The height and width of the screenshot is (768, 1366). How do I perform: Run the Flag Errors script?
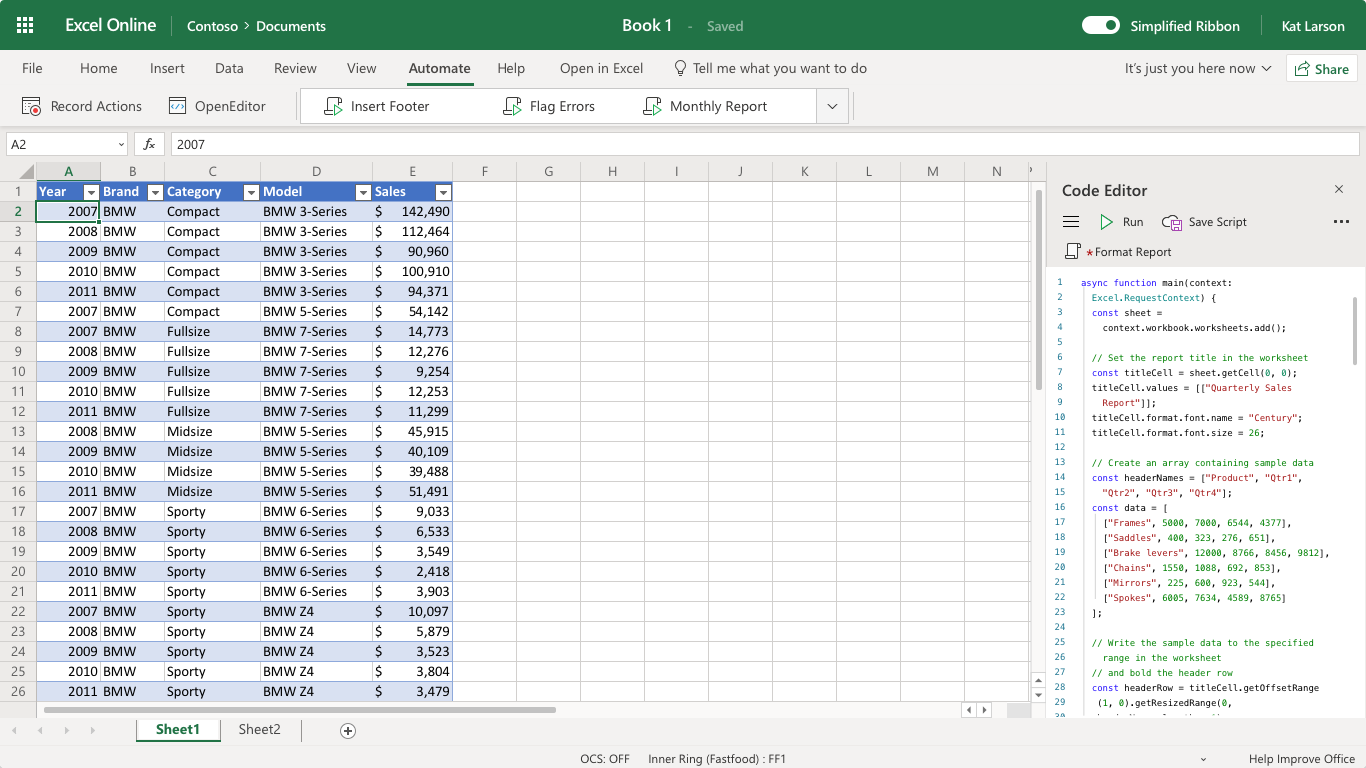(x=549, y=106)
